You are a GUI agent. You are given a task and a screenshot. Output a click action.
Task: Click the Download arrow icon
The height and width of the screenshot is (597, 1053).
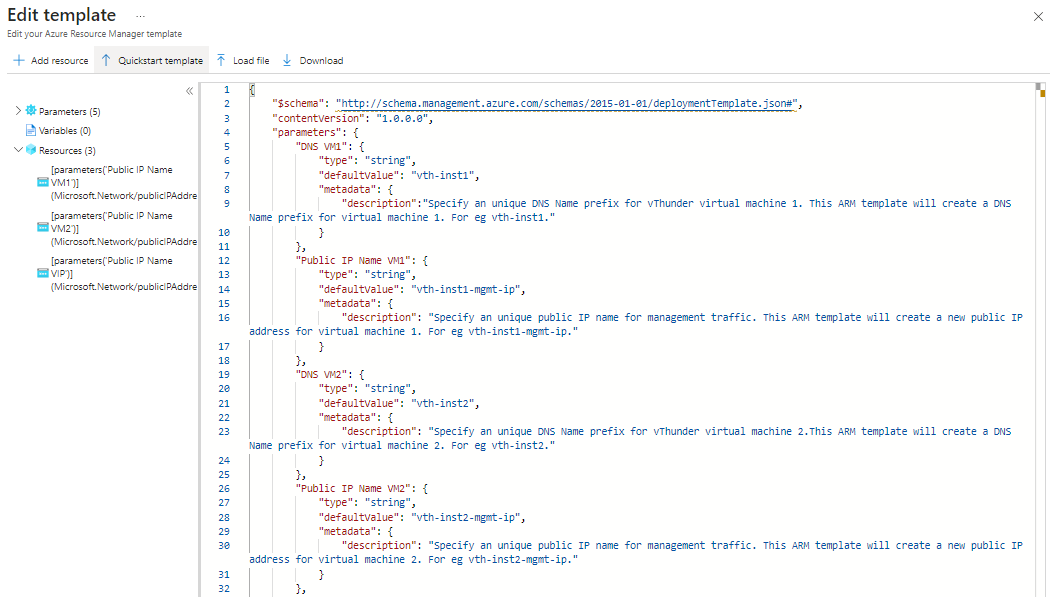[x=287, y=60]
